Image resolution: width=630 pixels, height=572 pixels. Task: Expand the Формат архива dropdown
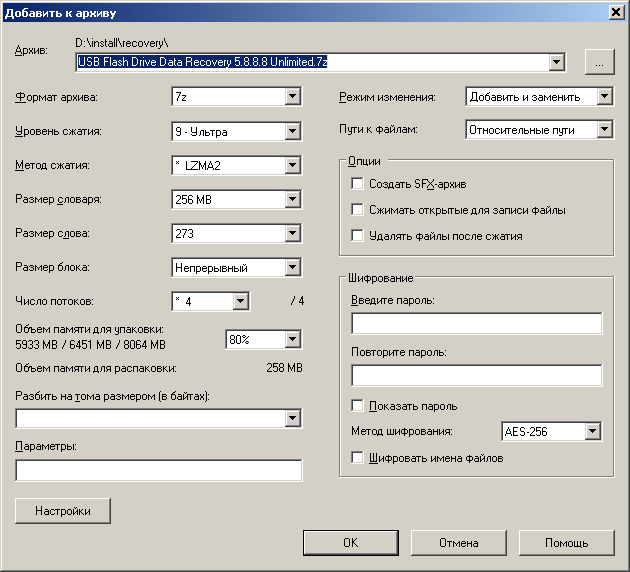click(293, 96)
